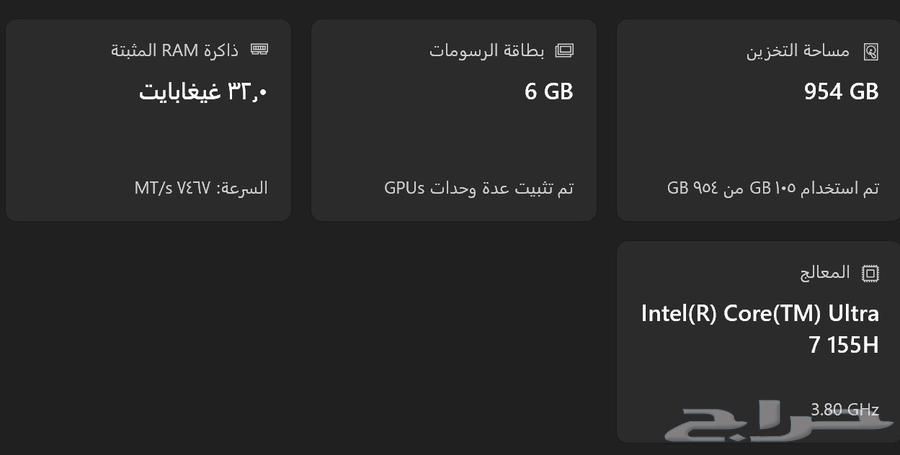Click the Intel(R) Core(TM) Ultra text line

[760, 313]
